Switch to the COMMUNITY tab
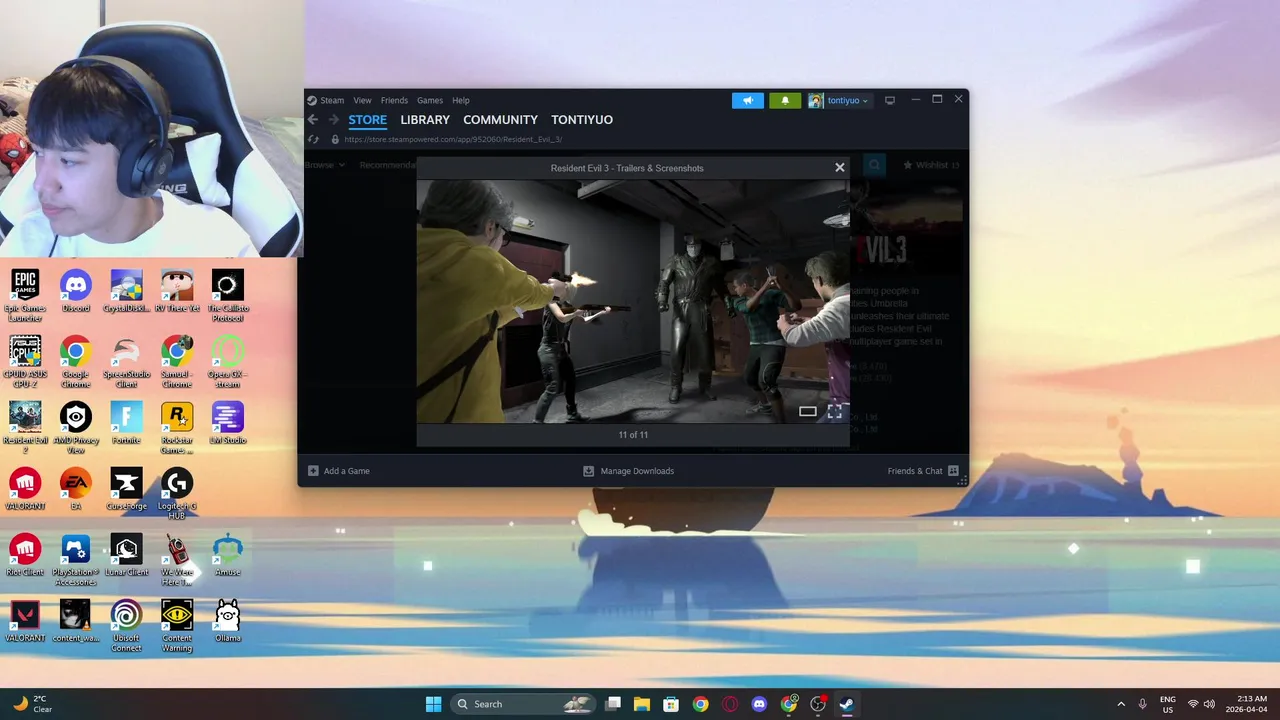1280x720 pixels. coord(500,120)
